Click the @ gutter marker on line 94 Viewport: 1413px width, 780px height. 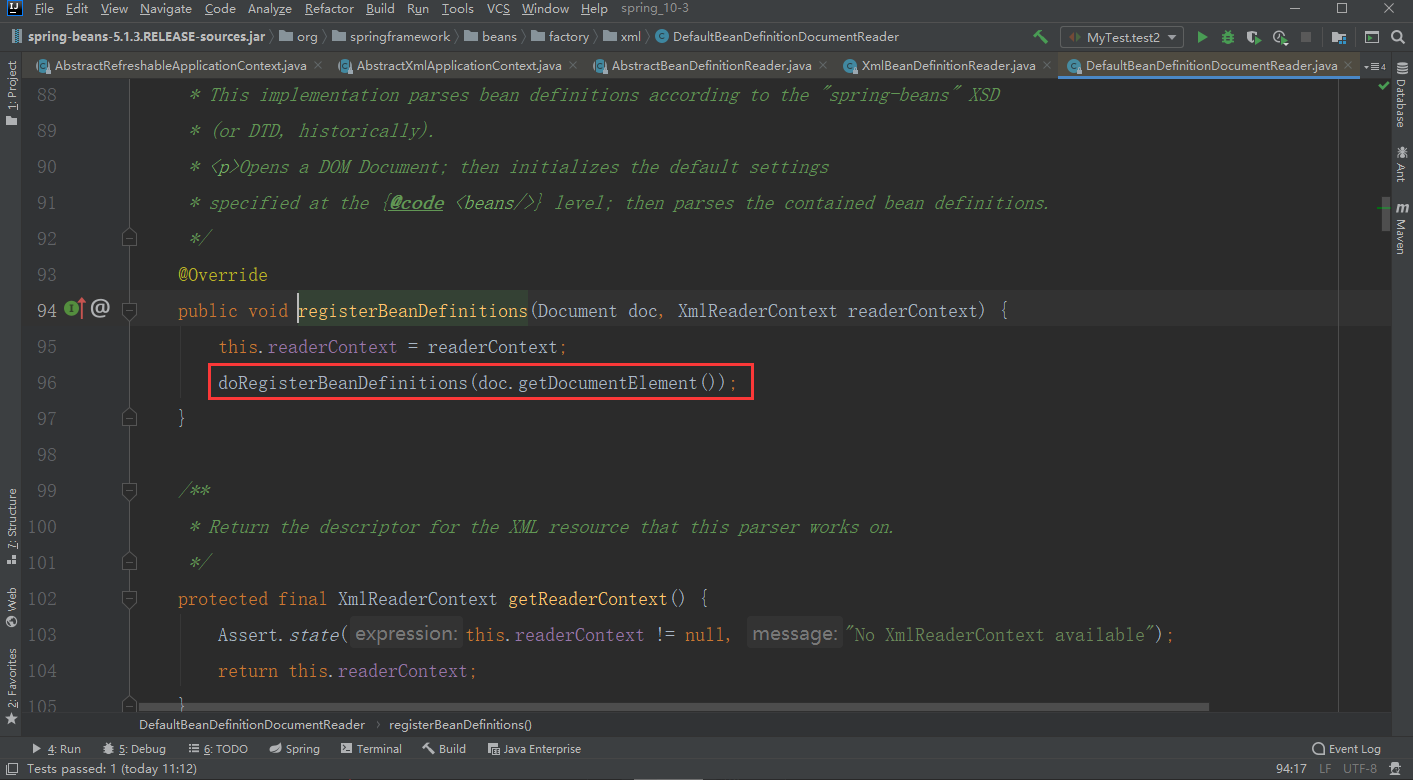point(100,309)
